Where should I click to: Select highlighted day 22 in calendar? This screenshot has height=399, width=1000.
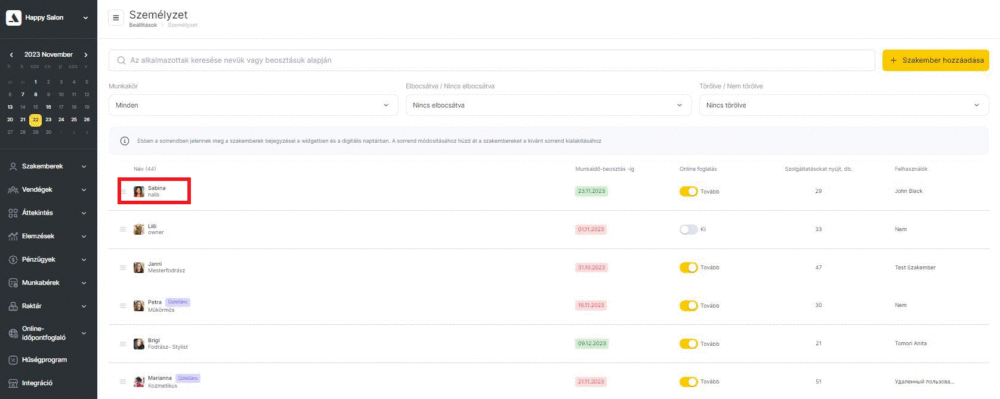(x=36, y=120)
